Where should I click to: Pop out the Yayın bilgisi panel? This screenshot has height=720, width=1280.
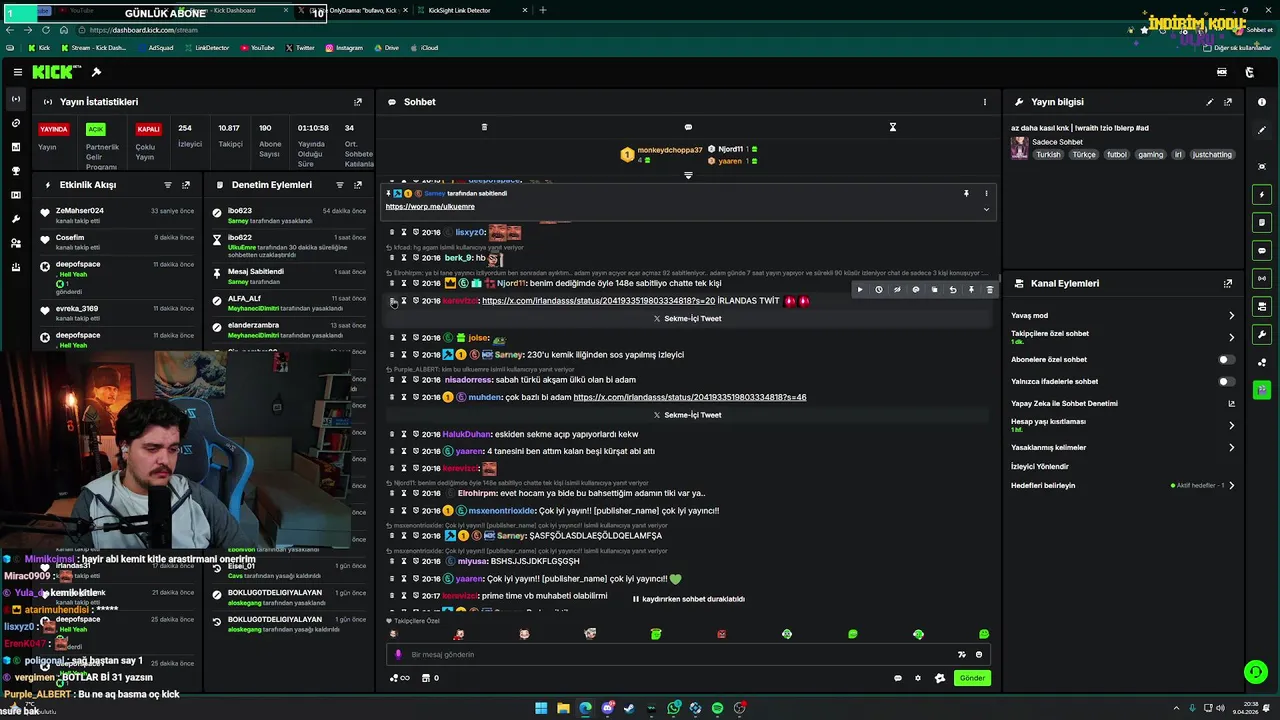(x=1228, y=102)
